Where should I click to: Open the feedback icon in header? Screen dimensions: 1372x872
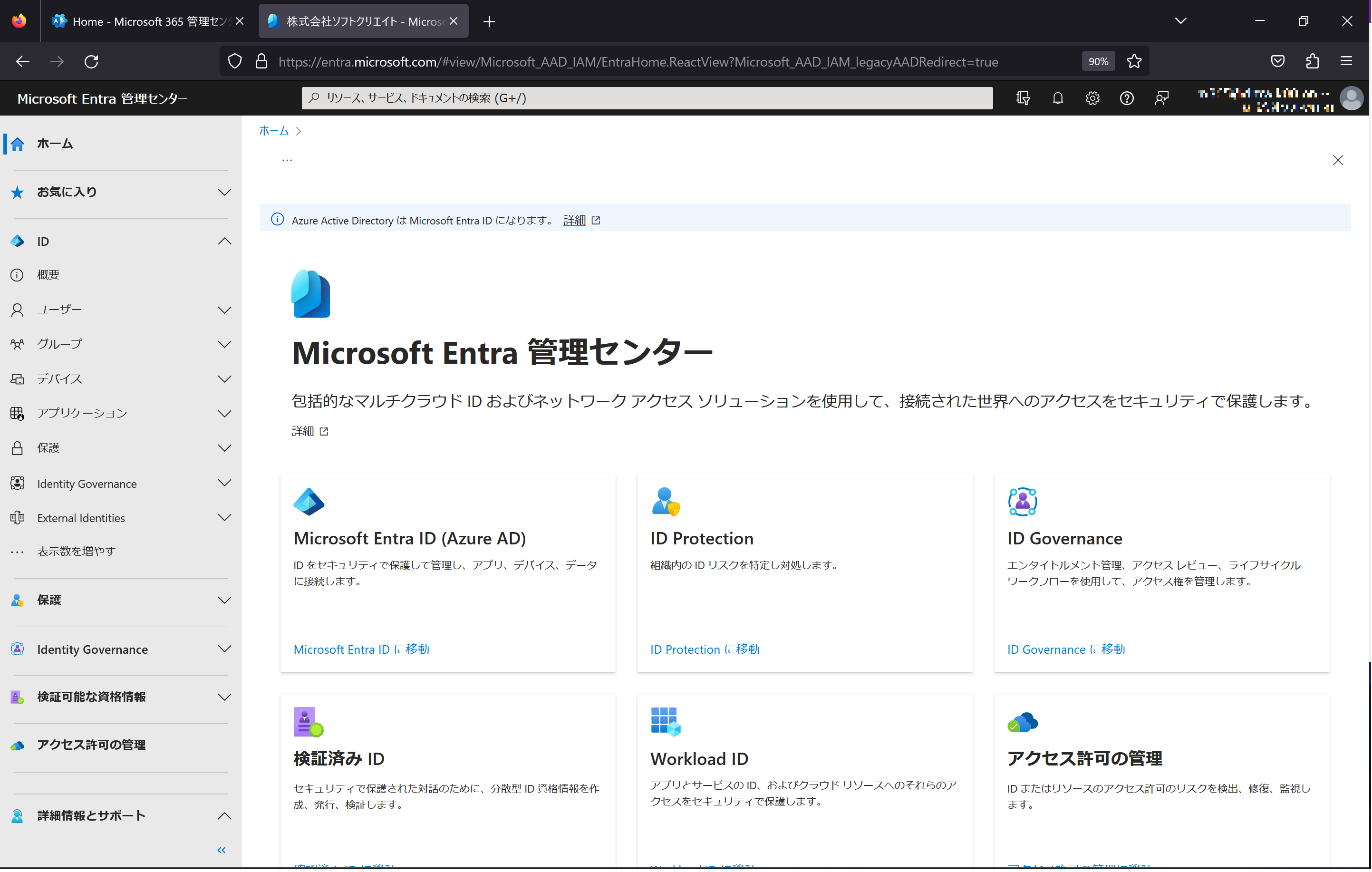click(1161, 98)
